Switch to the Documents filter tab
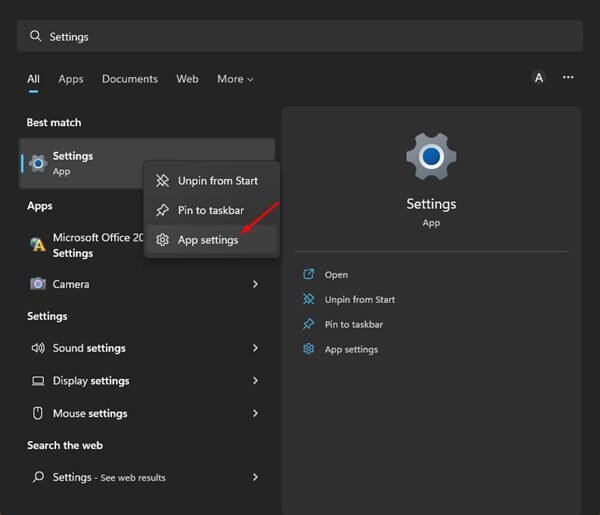Screen dimensions: 600x515 click(x=130, y=79)
